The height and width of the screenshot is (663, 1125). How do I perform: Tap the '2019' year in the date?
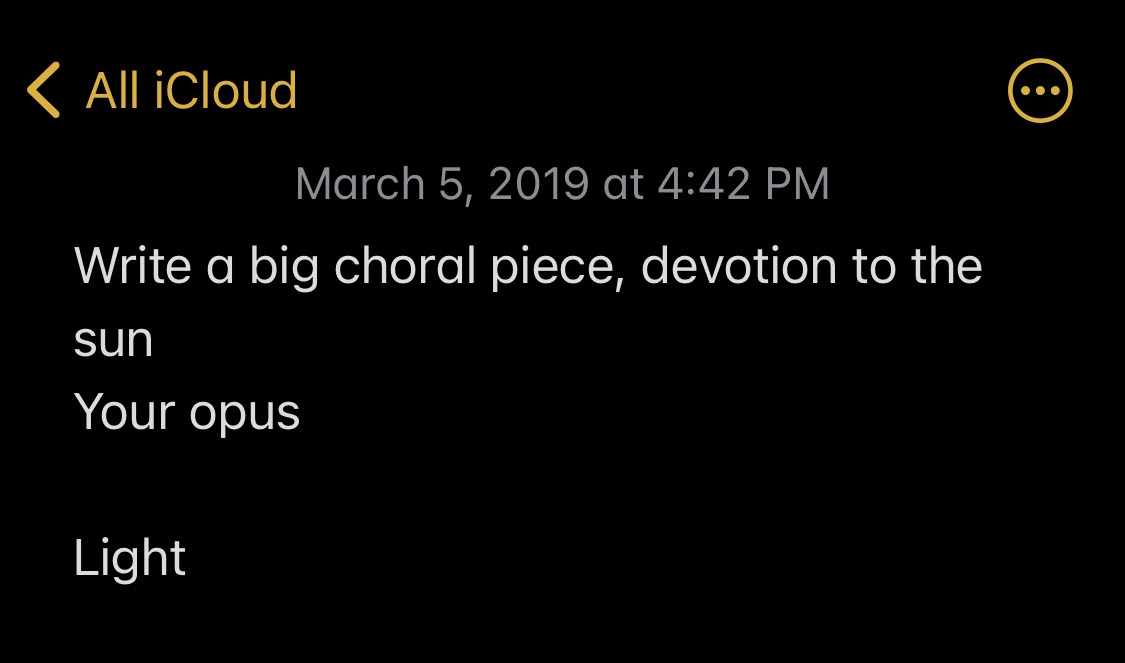coord(539,184)
